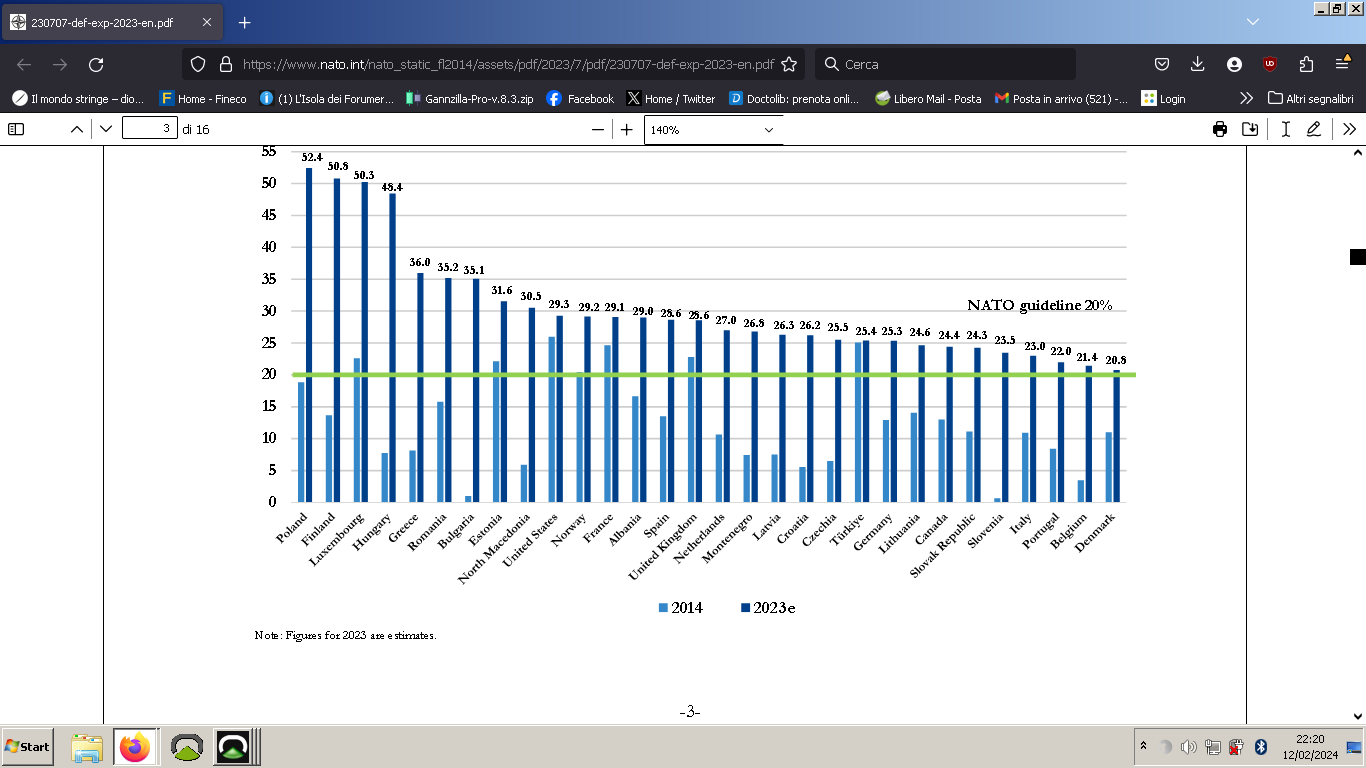Viewport: 1366px width, 768px height.
Task: Select the PDF text annotation tool
Action: point(1286,129)
